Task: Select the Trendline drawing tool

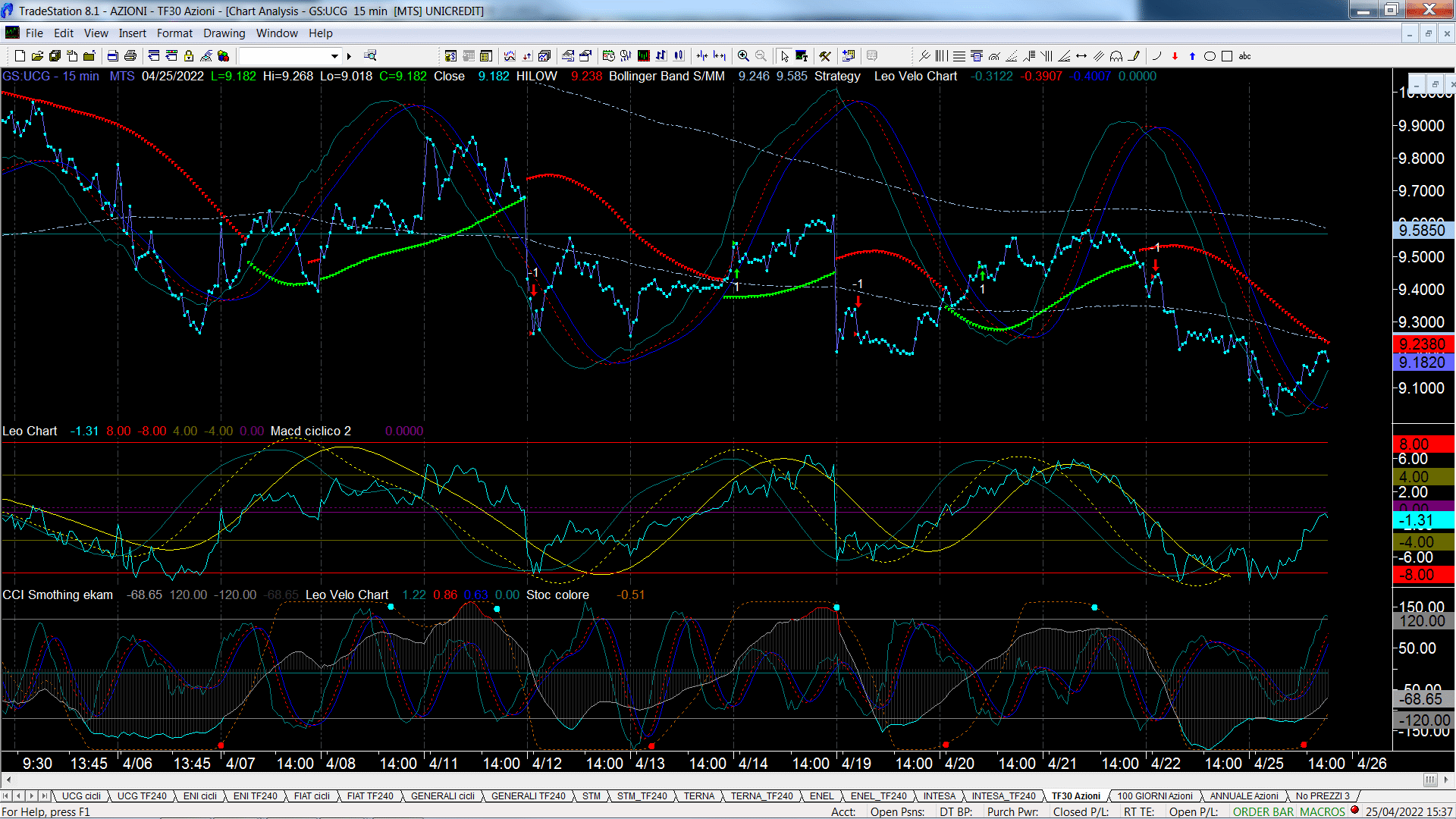Action: (924, 56)
